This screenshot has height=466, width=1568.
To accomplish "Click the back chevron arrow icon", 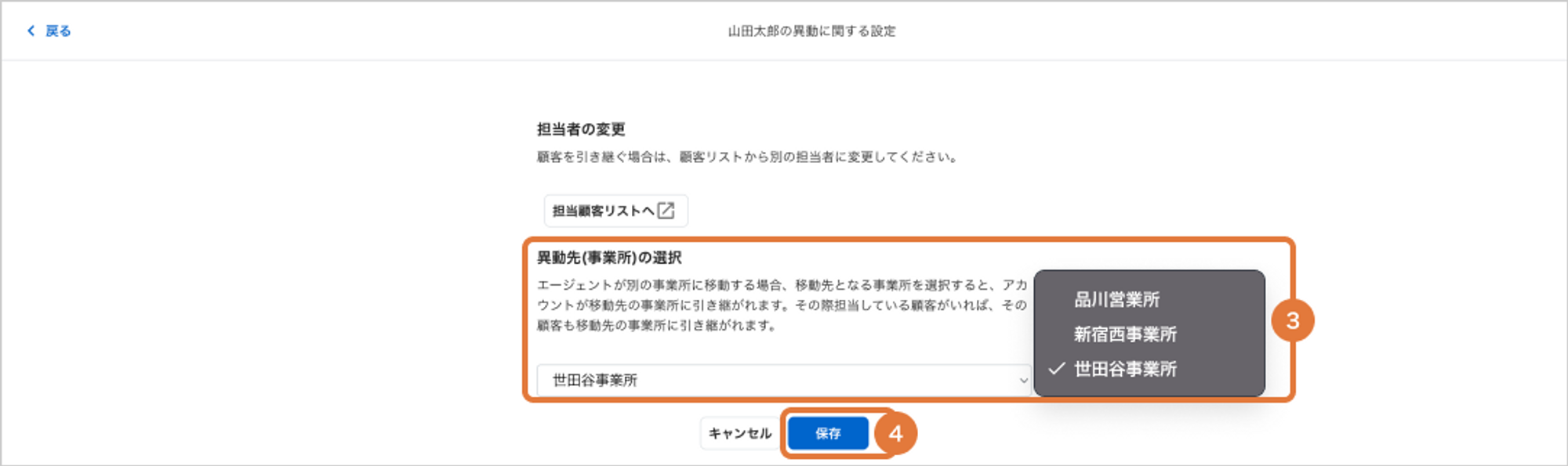I will click(31, 31).
